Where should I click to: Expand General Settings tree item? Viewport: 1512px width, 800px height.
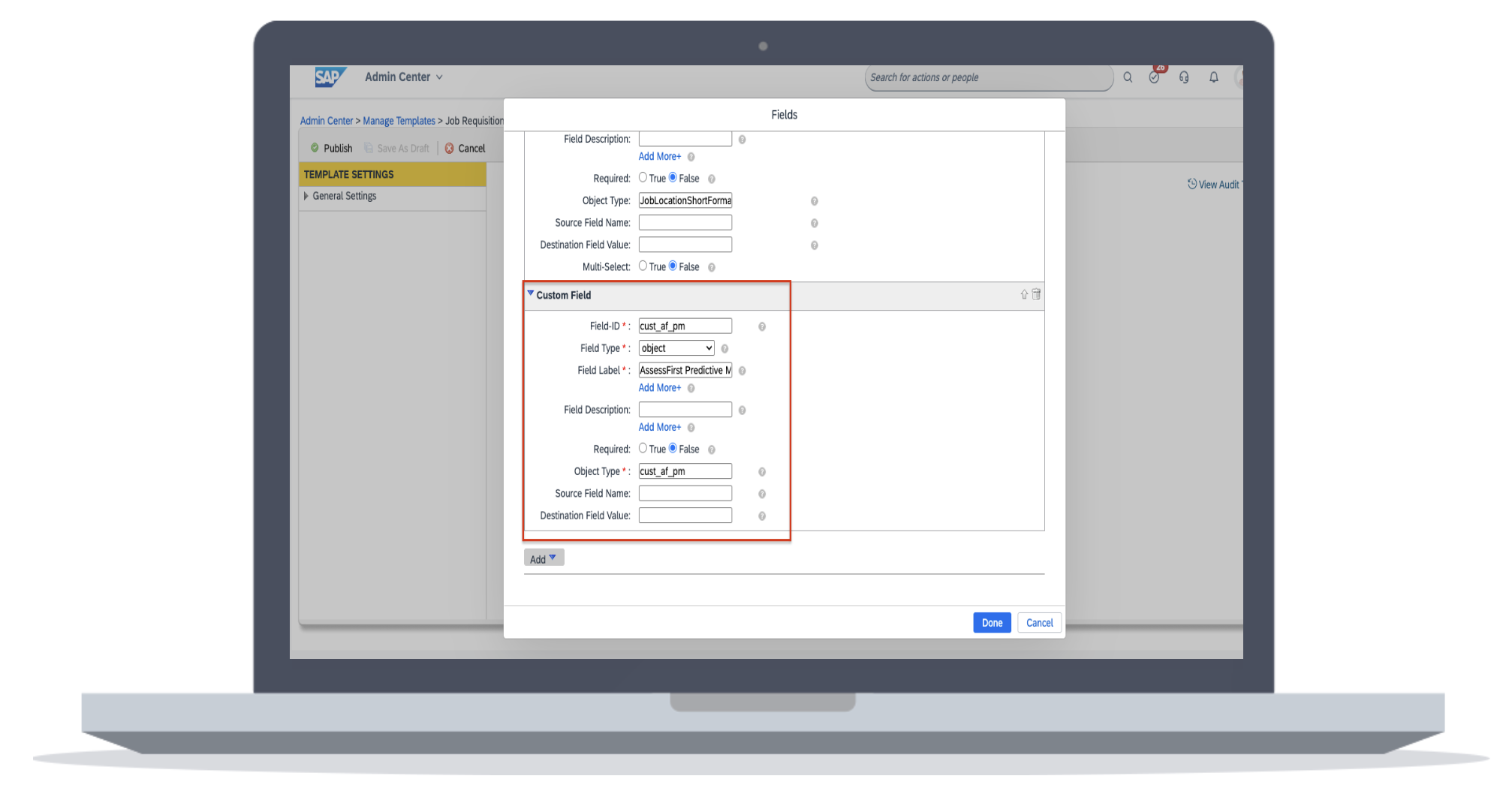pos(306,196)
